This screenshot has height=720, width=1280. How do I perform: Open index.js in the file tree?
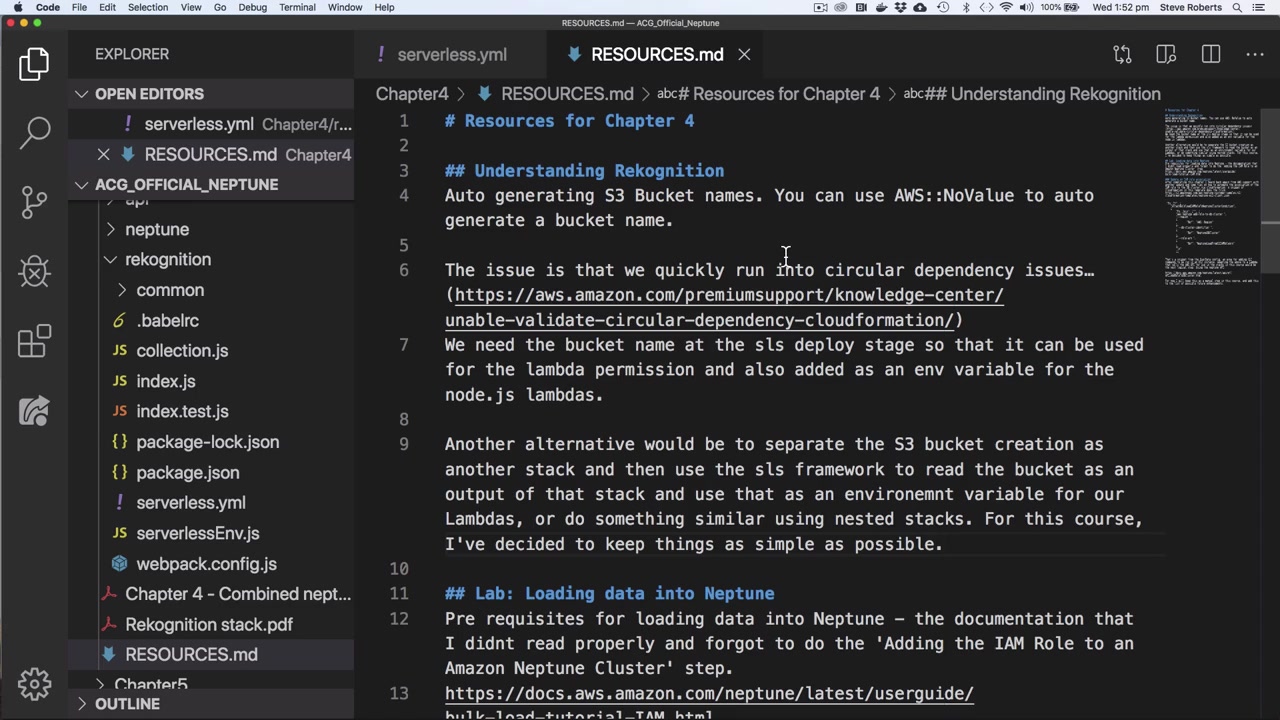(x=165, y=381)
